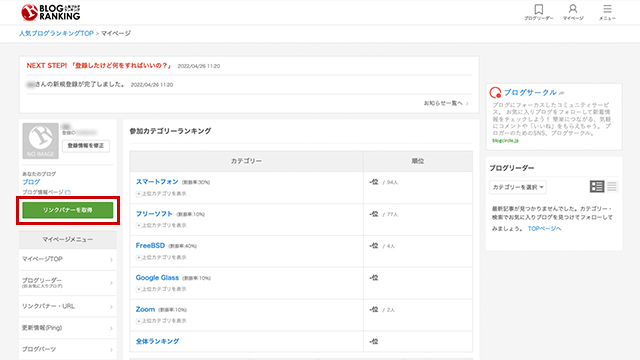Click the 順位 column header
This screenshot has width=640, height=360.
pyautogui.click(x=418, y=161)
